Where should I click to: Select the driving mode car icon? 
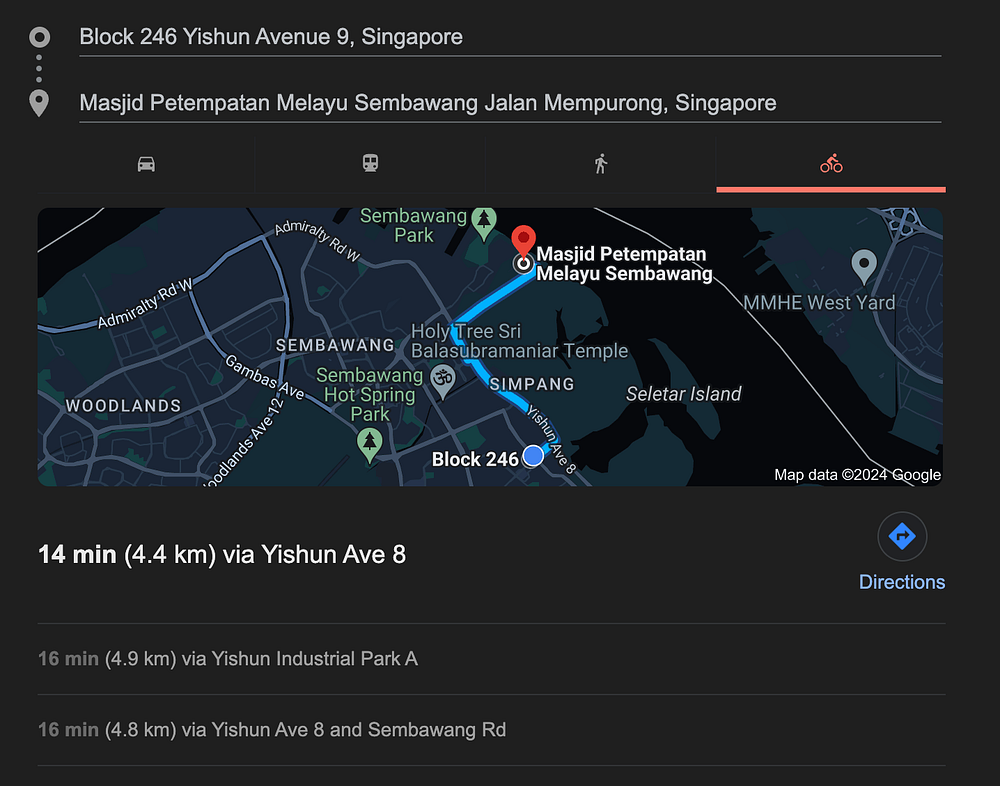(146, 165)
